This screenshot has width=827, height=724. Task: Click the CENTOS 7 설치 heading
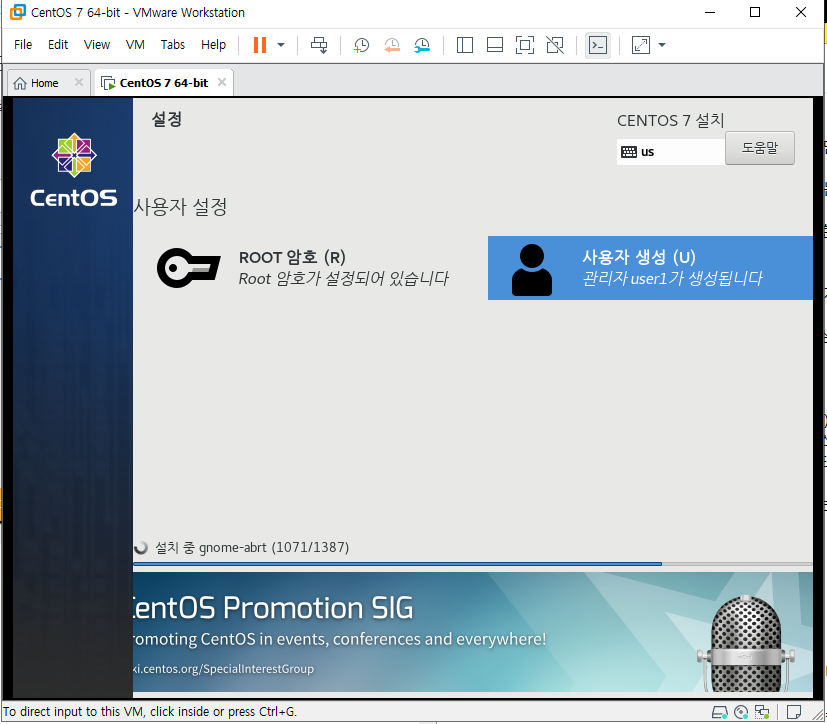[670, 120]
